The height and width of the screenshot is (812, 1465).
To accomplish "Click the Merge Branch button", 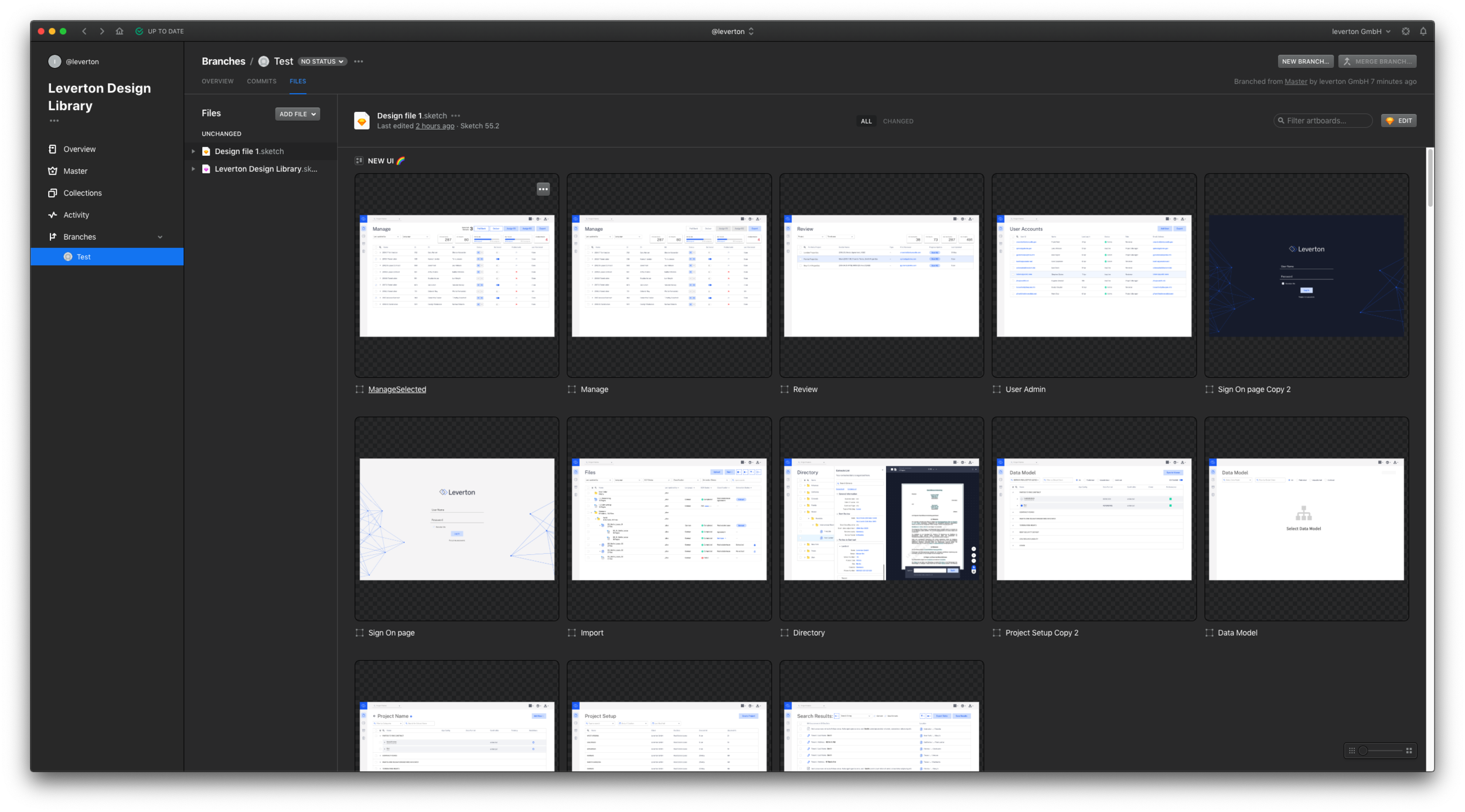I will 1377,62.
